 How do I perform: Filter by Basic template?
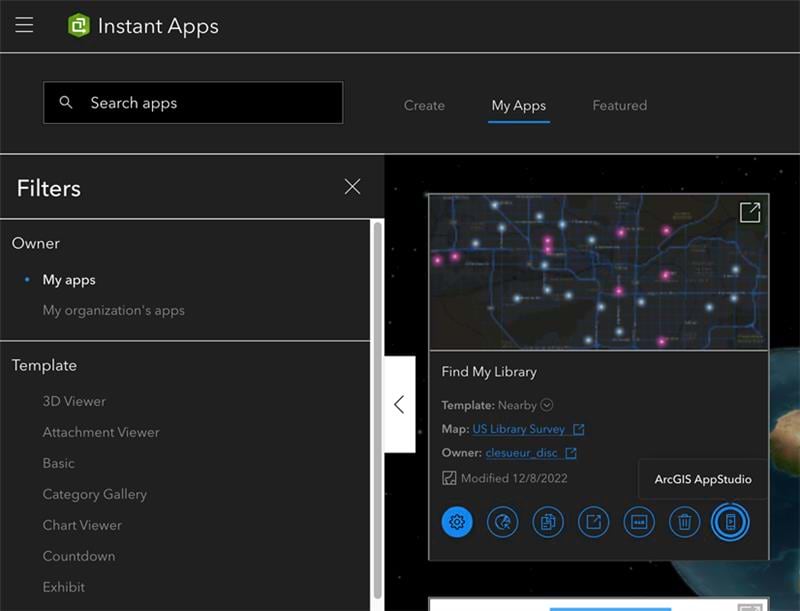59,464
